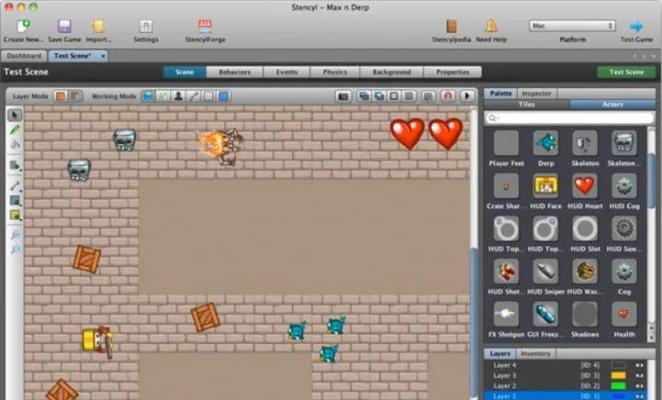Toggle Layer 2 visibility eye
The height and width of the screenshot is (400, 662).
[x=639, y=386]
